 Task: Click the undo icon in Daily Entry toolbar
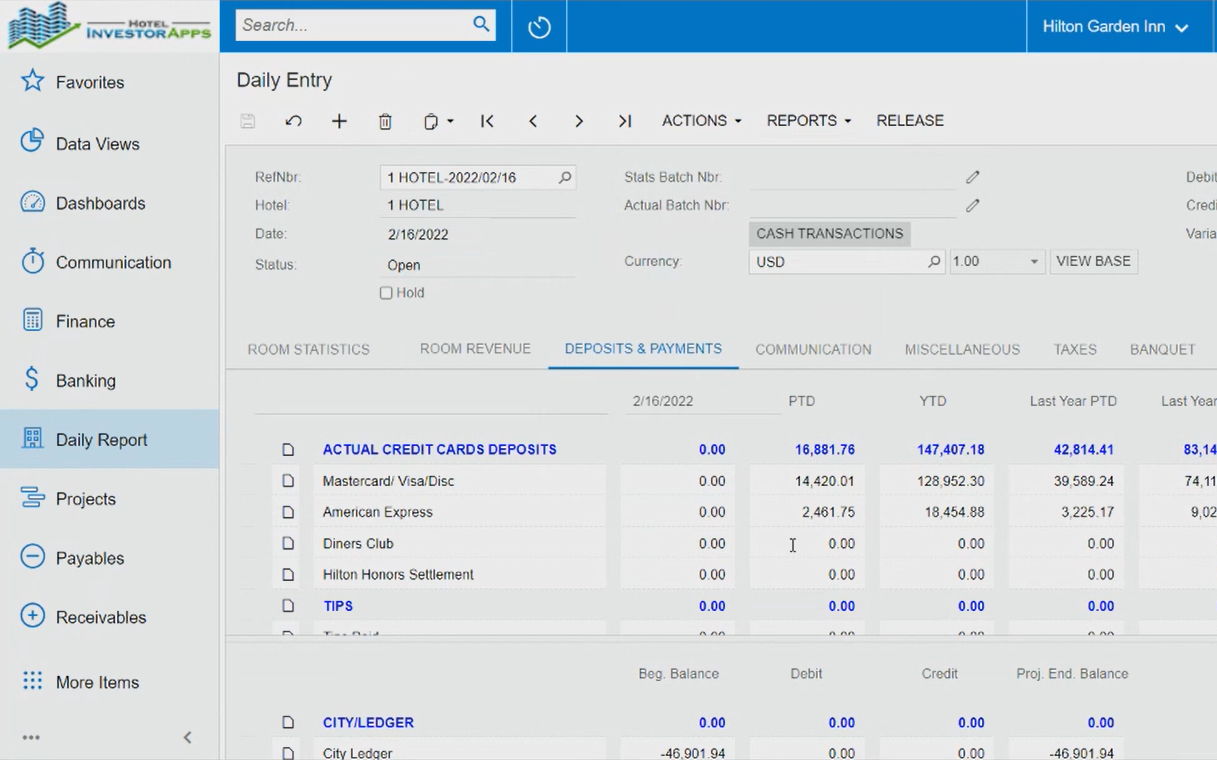[293, 121]
